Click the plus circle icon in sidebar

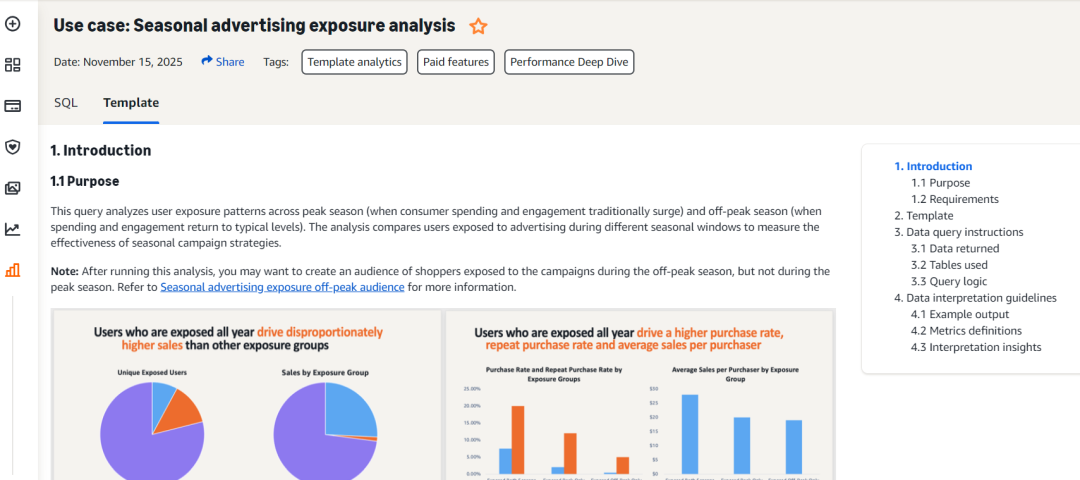[13, 23]
